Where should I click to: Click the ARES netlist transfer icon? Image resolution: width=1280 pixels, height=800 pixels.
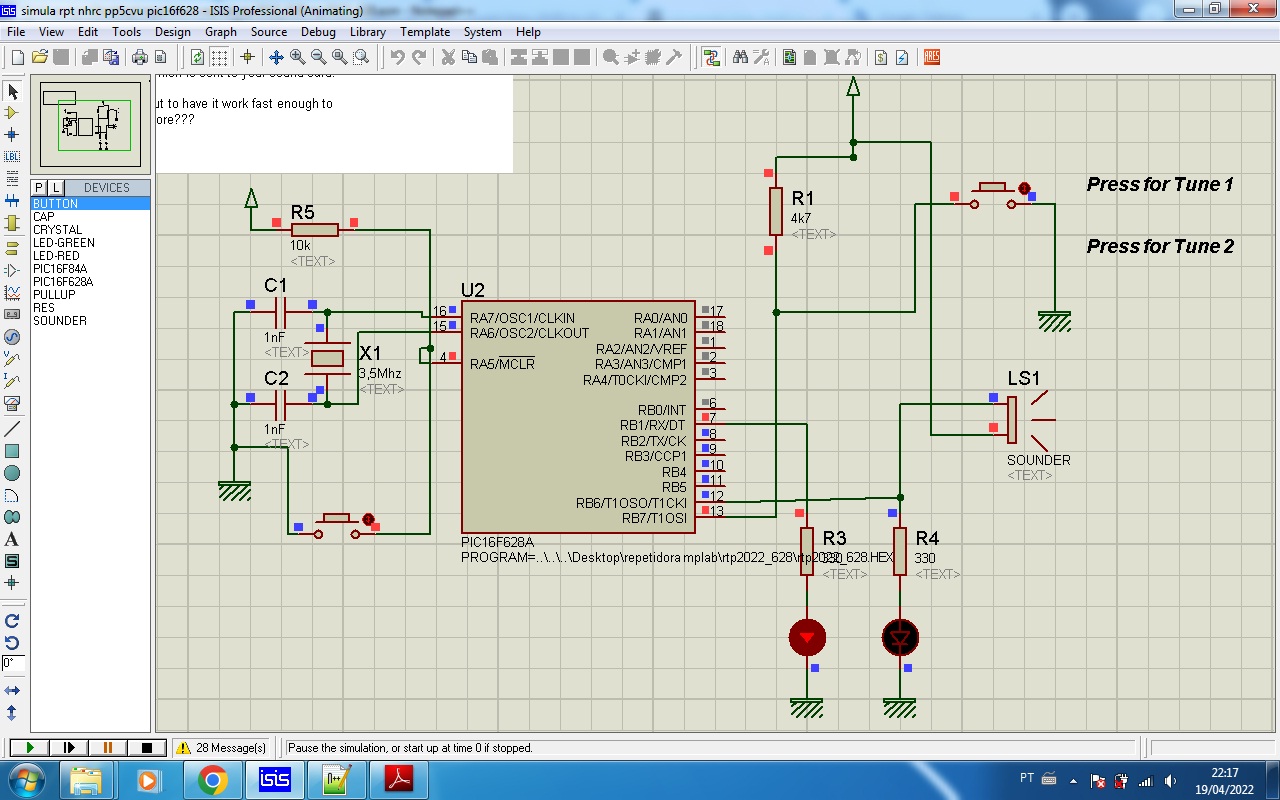pos(931,57)
